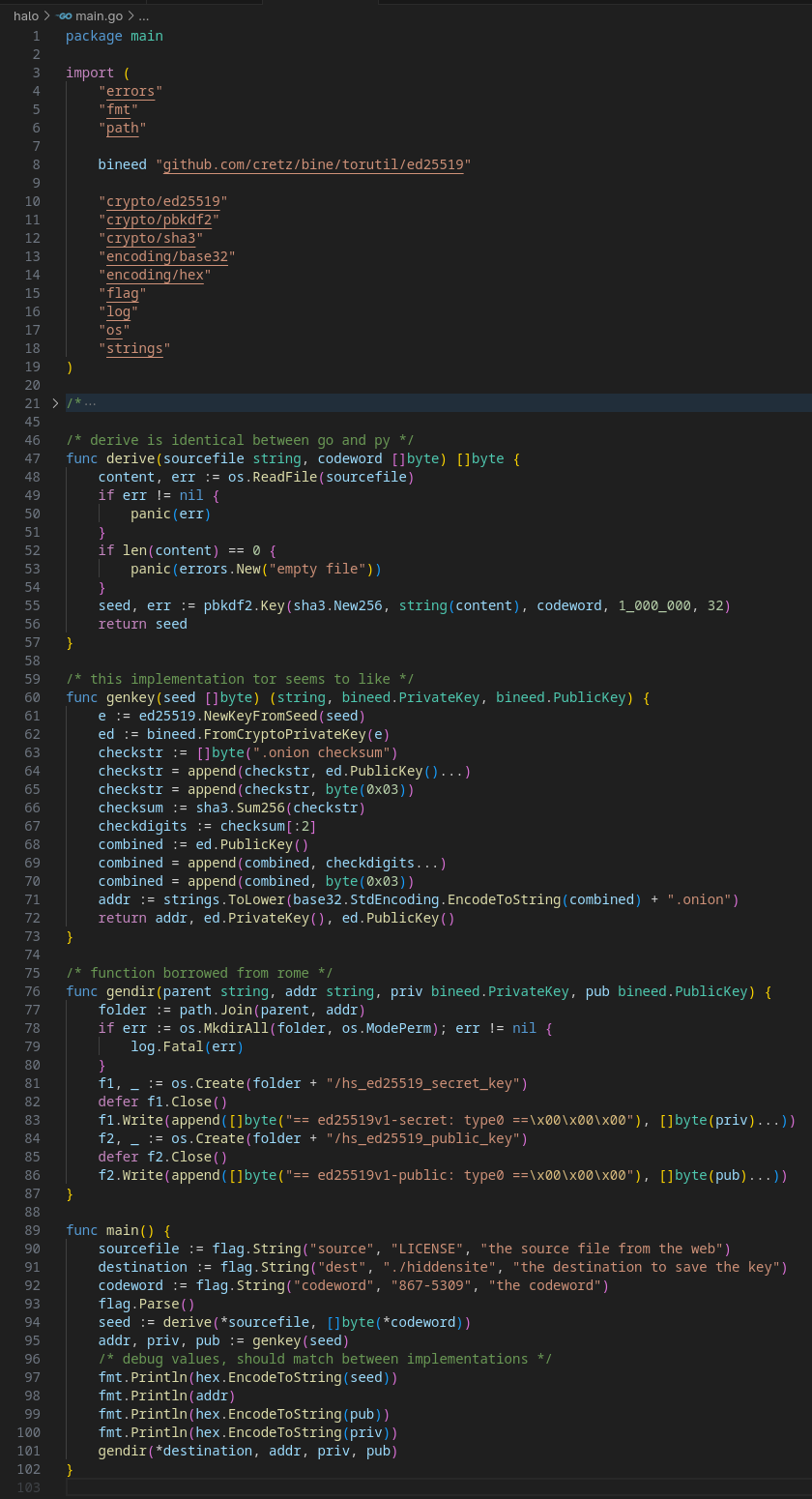
Task: Click the 'gendir' function name on line 76
Action: 130,991
